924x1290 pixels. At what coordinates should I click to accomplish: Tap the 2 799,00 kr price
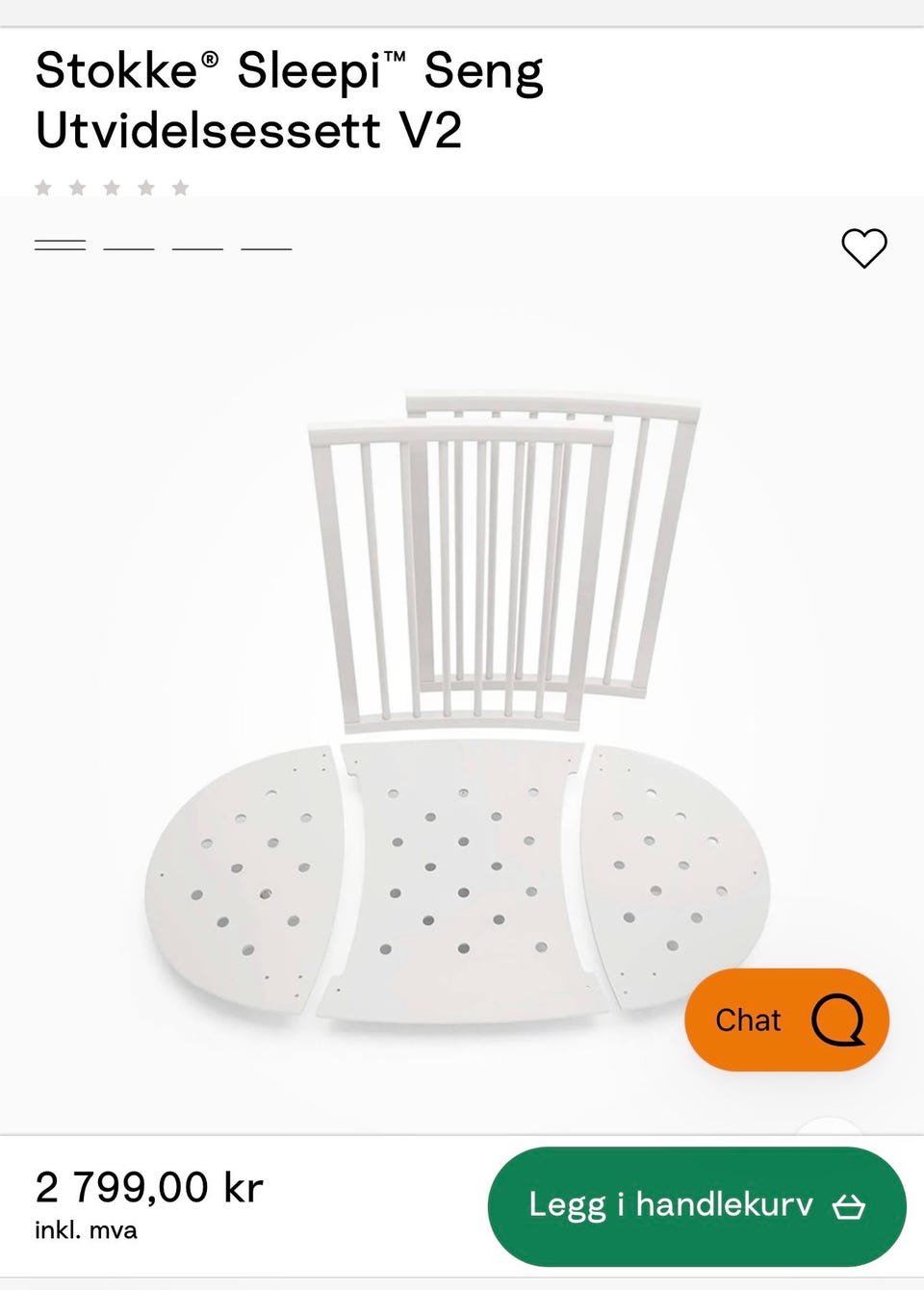click(x=149, y=1187)
